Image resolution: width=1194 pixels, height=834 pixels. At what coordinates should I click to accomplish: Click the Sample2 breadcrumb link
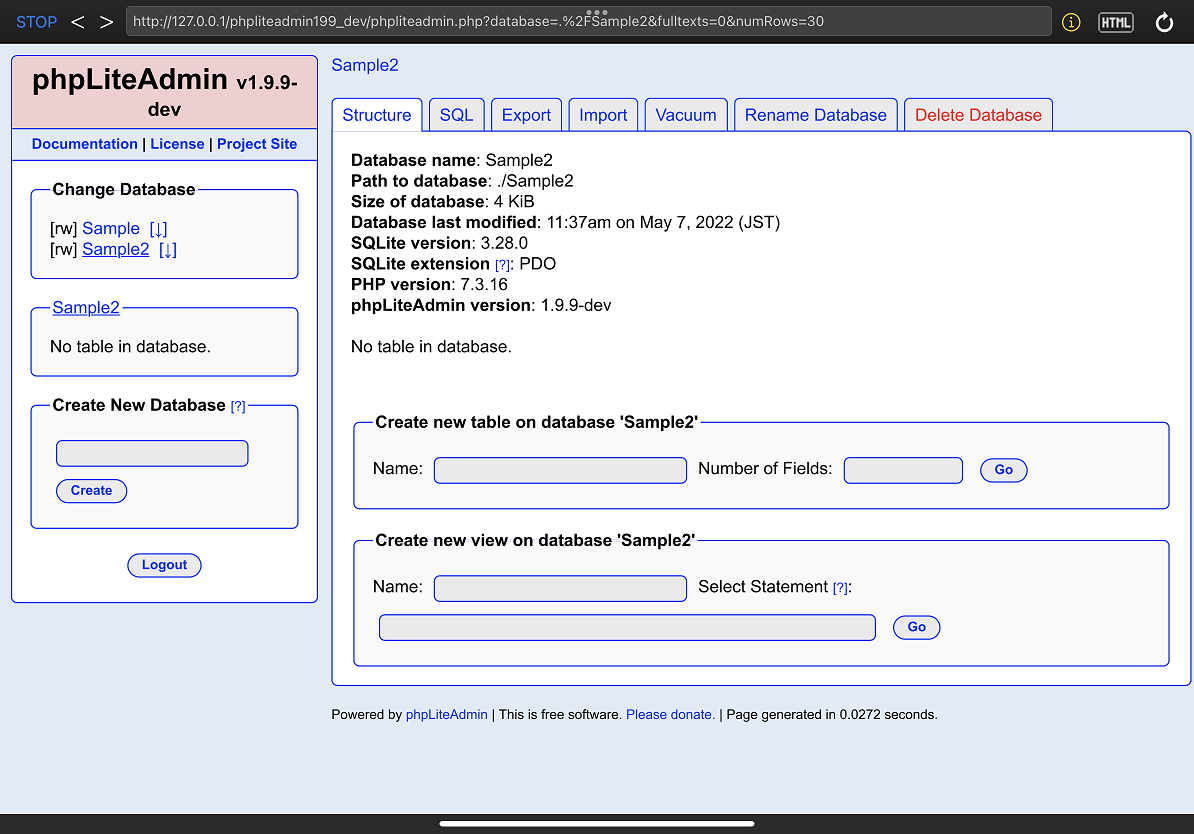[365, 66]
